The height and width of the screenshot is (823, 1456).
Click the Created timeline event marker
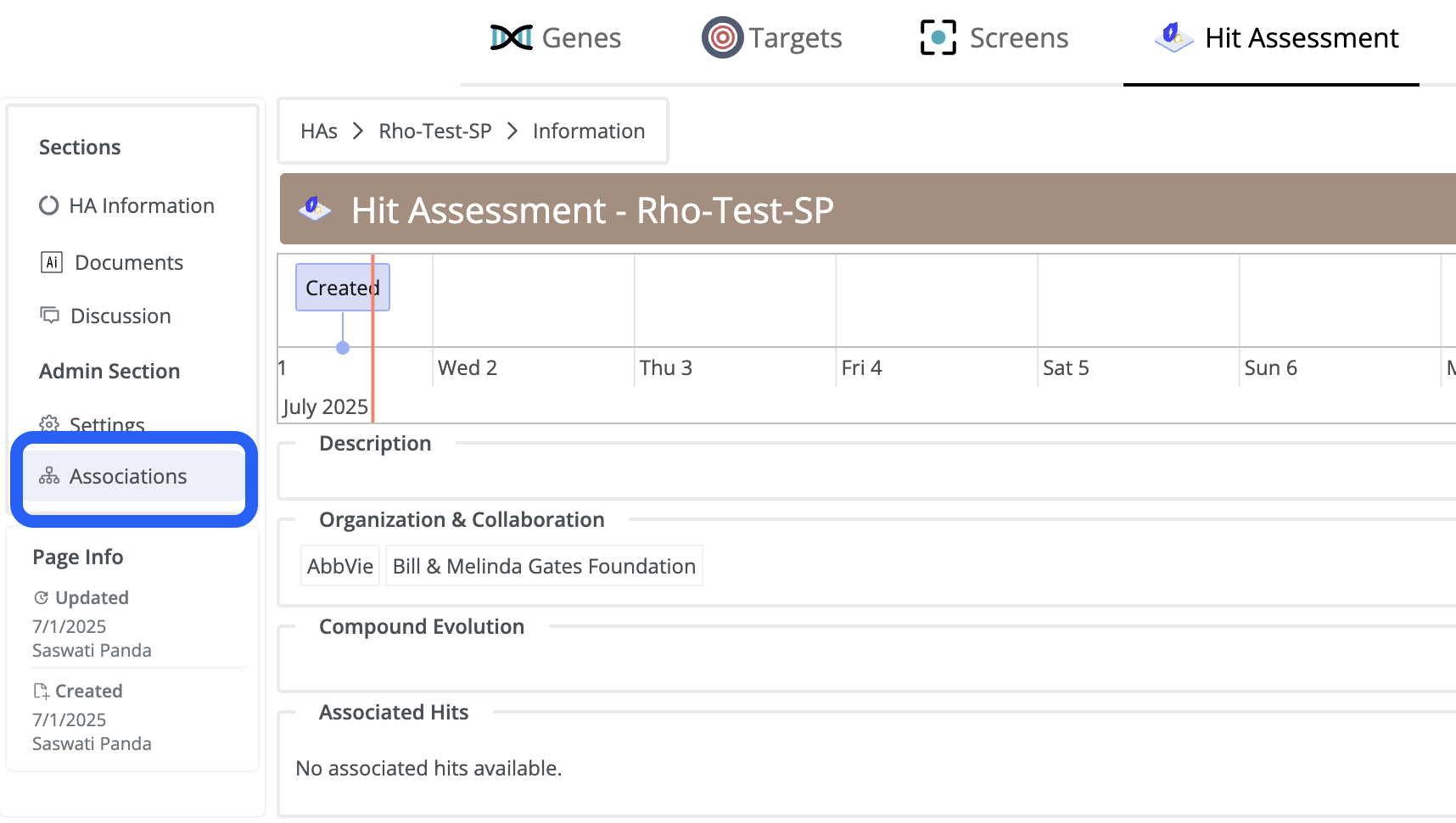(343, 288)
